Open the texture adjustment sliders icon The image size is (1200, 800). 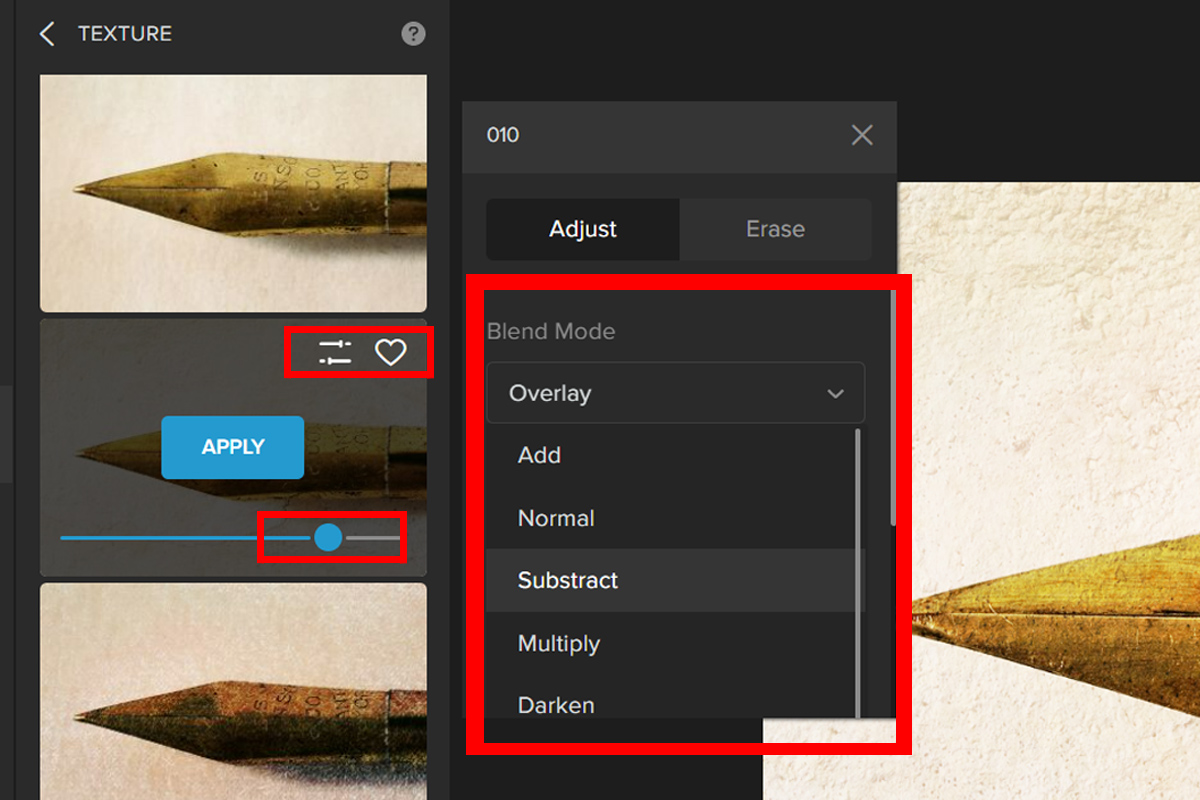pos(335,352)
